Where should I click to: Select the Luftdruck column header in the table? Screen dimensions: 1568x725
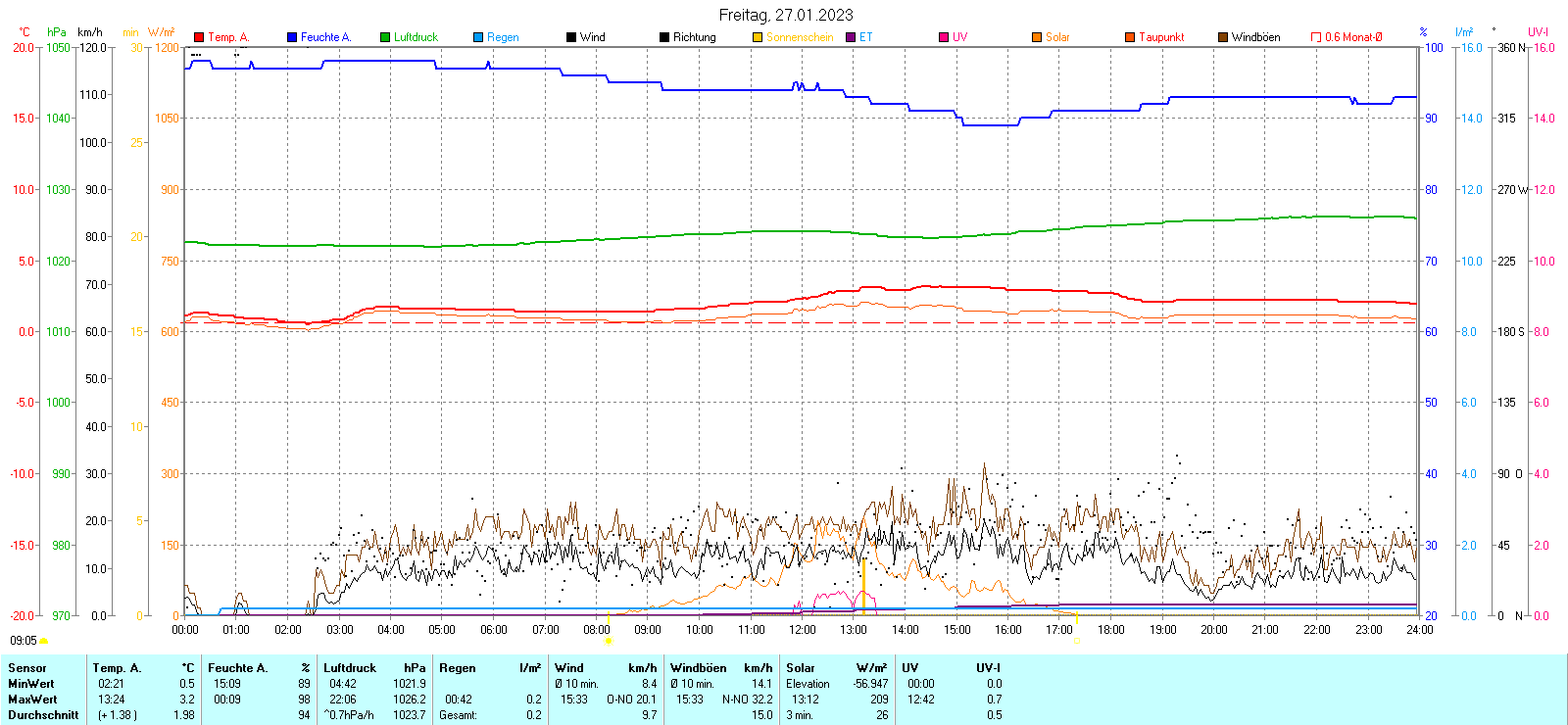click(x=350, y=668)
